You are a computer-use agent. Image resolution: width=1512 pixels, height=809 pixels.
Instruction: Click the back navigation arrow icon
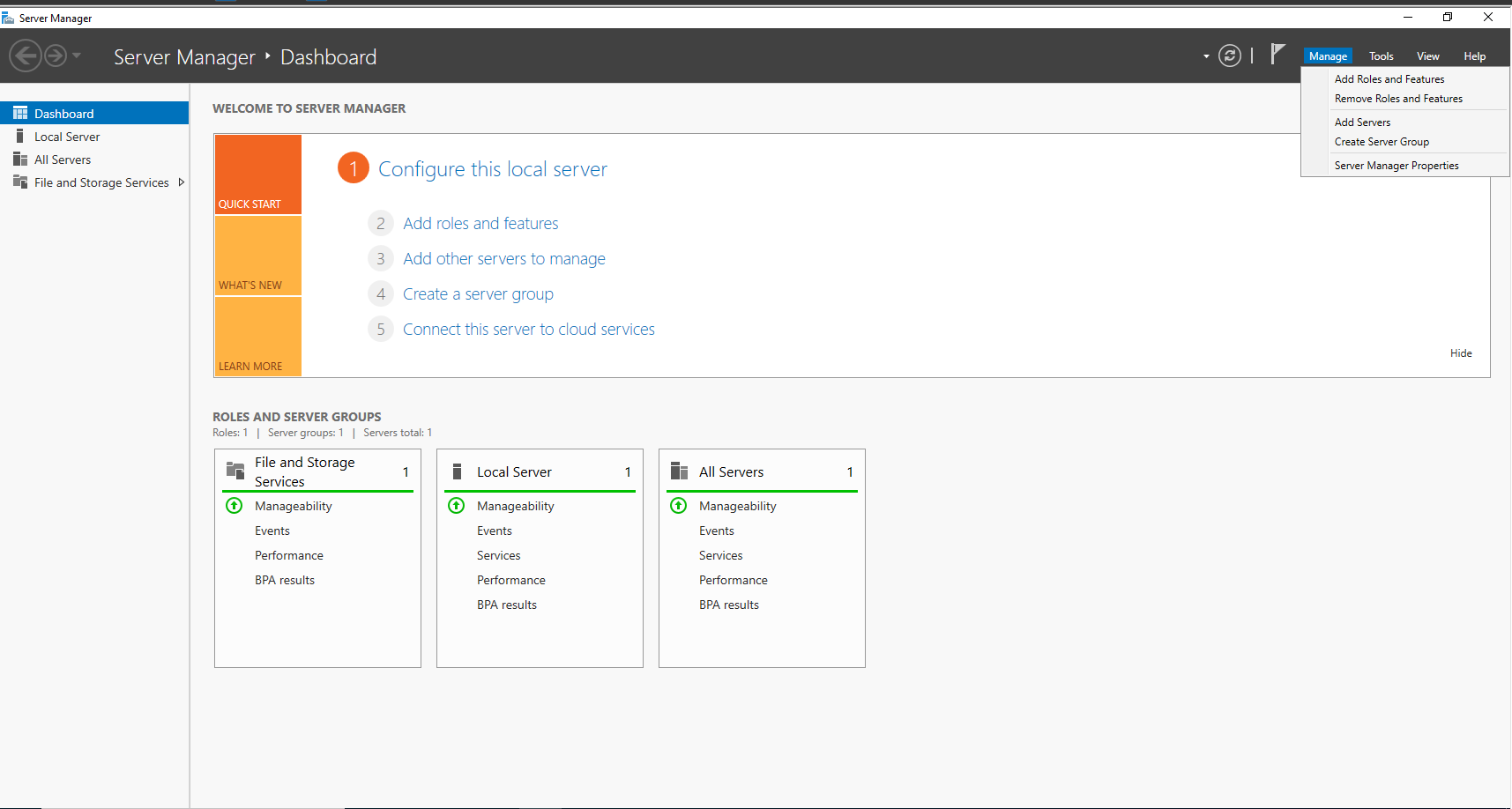coord(26,56)
